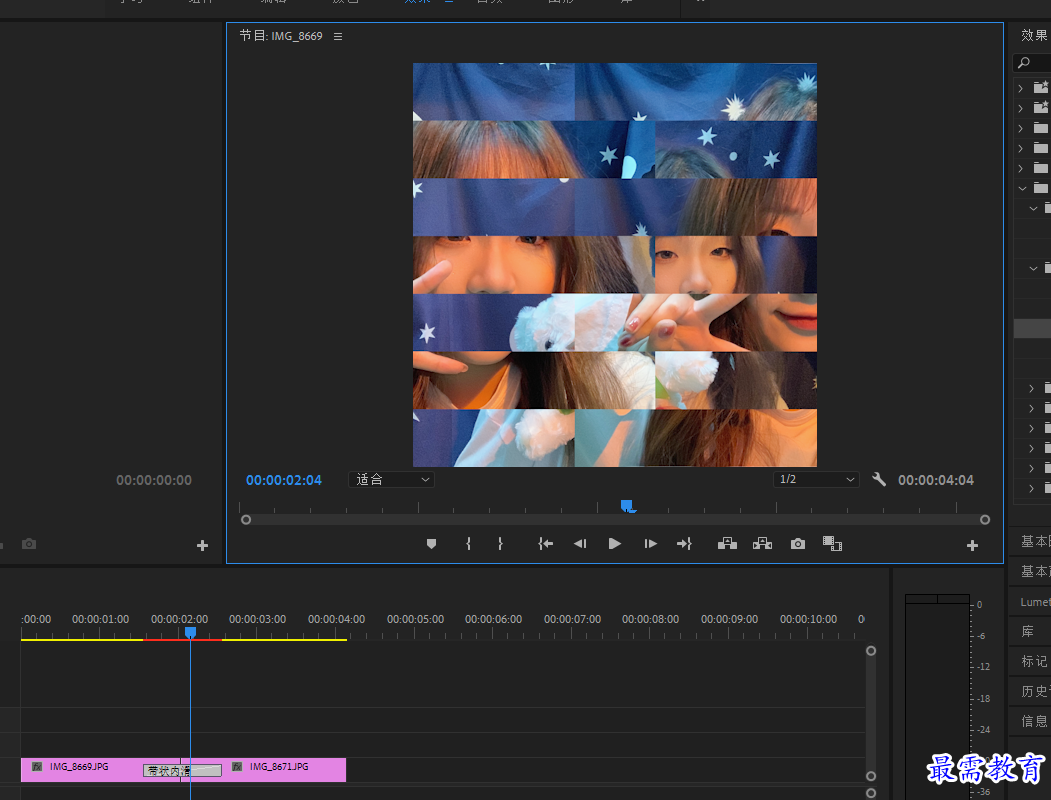Viewport: 1051px width, 800px height.
Task: Click fx badge on IMG_8669.JPG clip
Action: point(37,766)
